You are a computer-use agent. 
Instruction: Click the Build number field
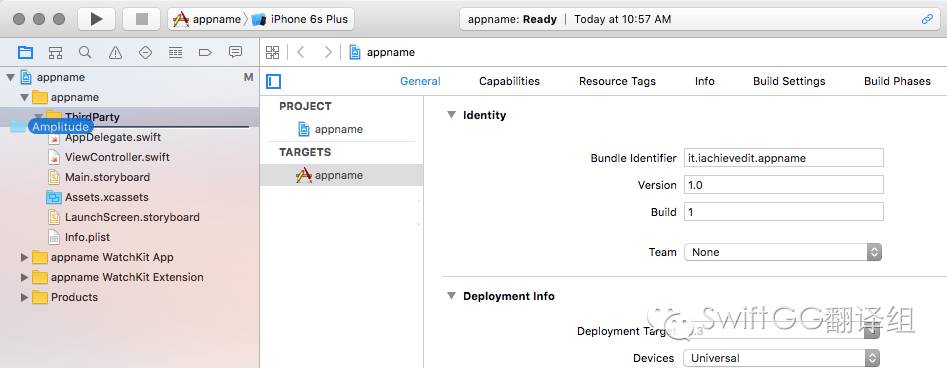[x=783, y=212]
